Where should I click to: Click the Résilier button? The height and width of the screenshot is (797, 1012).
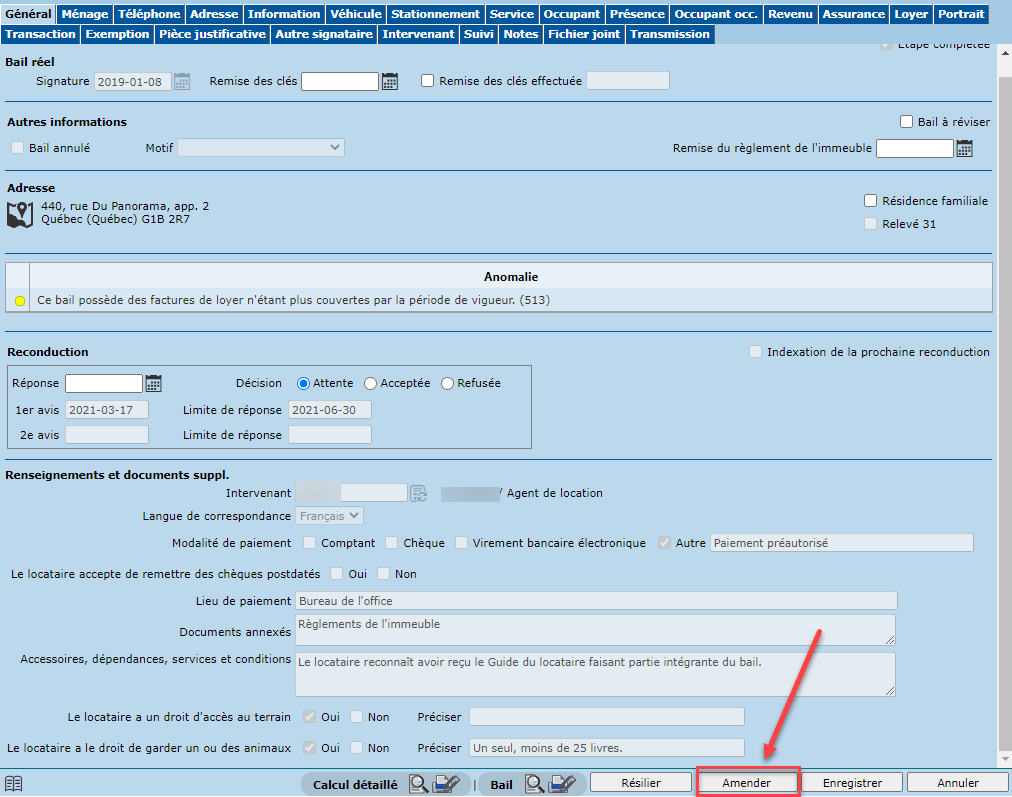click(x=640, y=783)
